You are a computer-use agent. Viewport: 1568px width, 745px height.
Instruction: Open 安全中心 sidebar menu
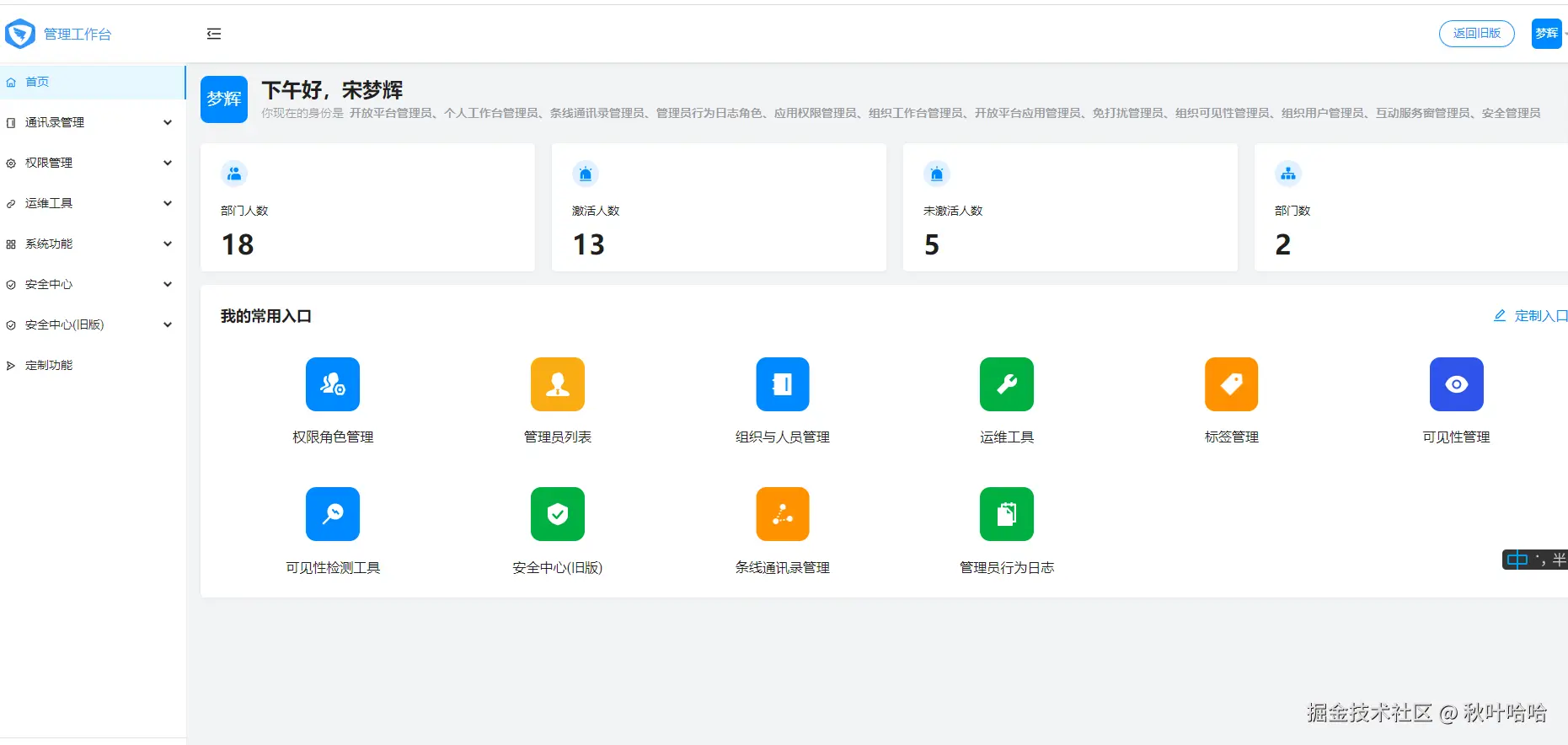(93, 284)
